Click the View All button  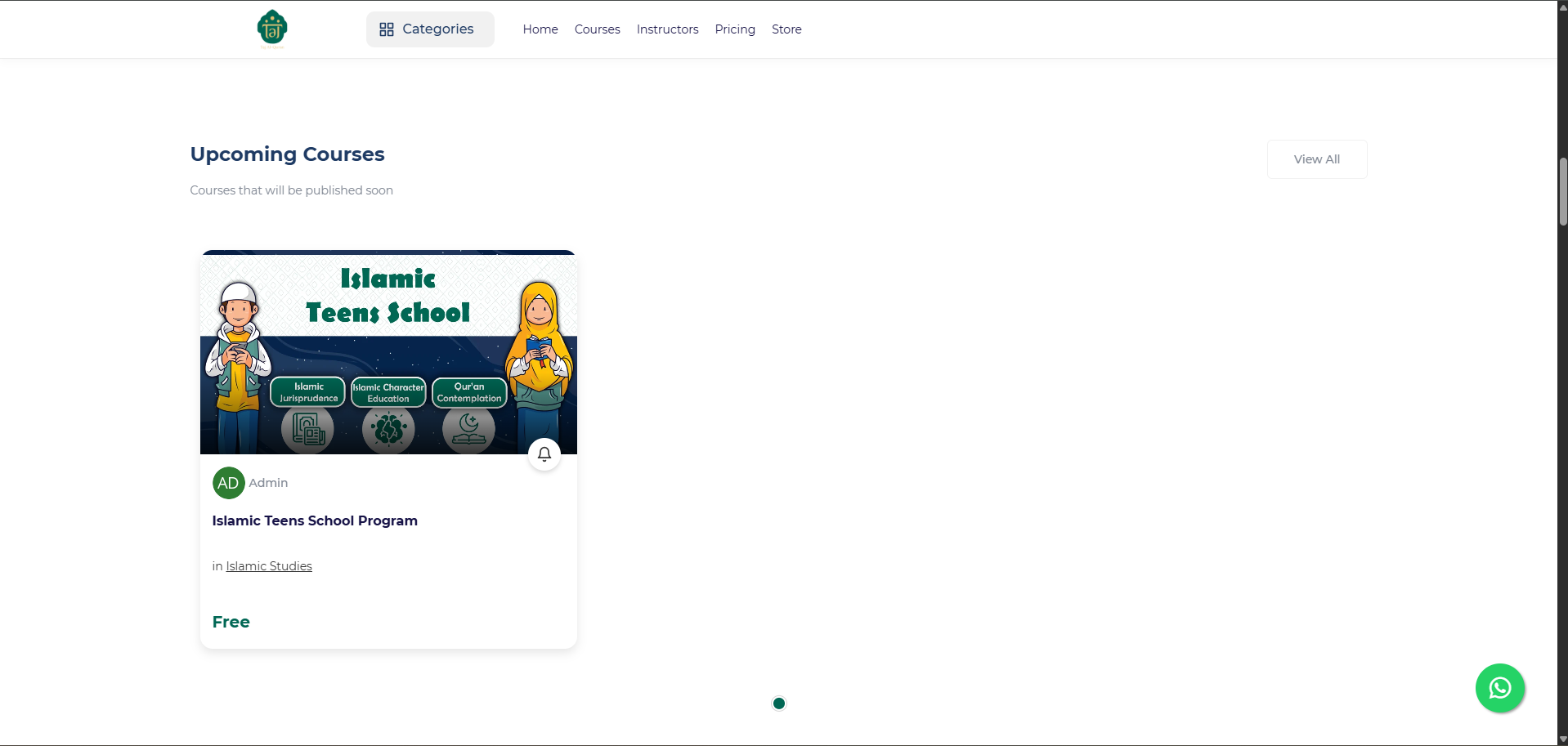pyautogui.click(x=1315, y=159)
